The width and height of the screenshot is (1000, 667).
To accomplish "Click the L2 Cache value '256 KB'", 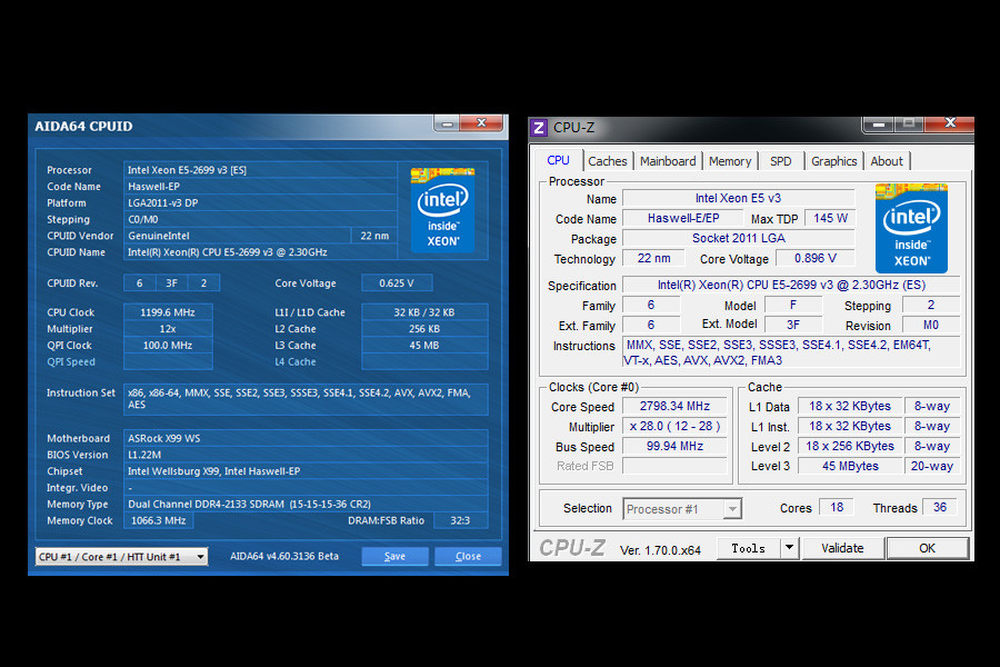I will [x=425, y=329].
